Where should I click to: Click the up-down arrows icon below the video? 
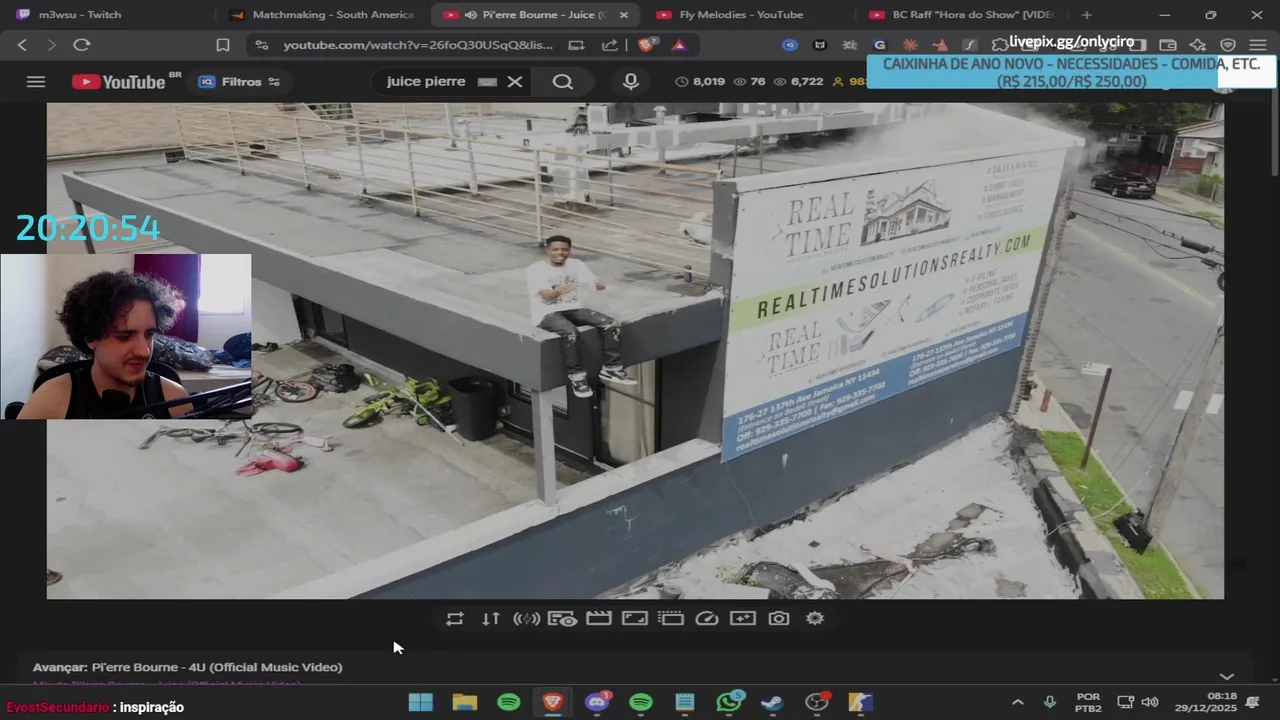coord(491,619)
